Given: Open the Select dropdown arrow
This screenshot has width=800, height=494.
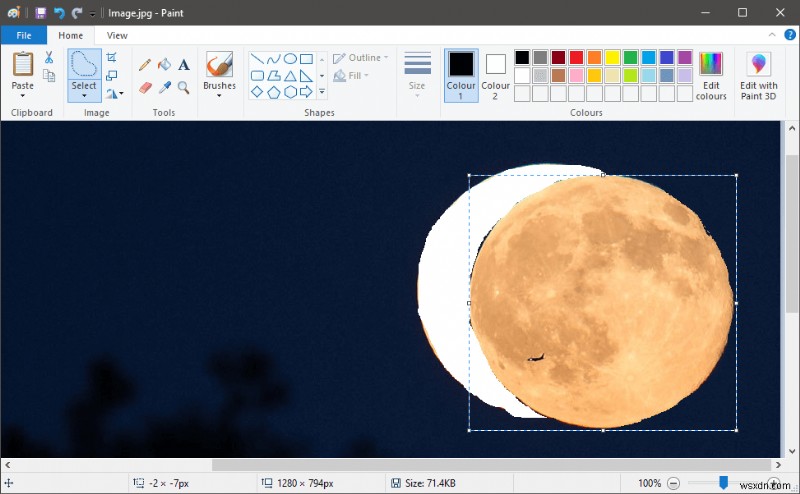Looking at the screenshot, I should coord(84,97).
